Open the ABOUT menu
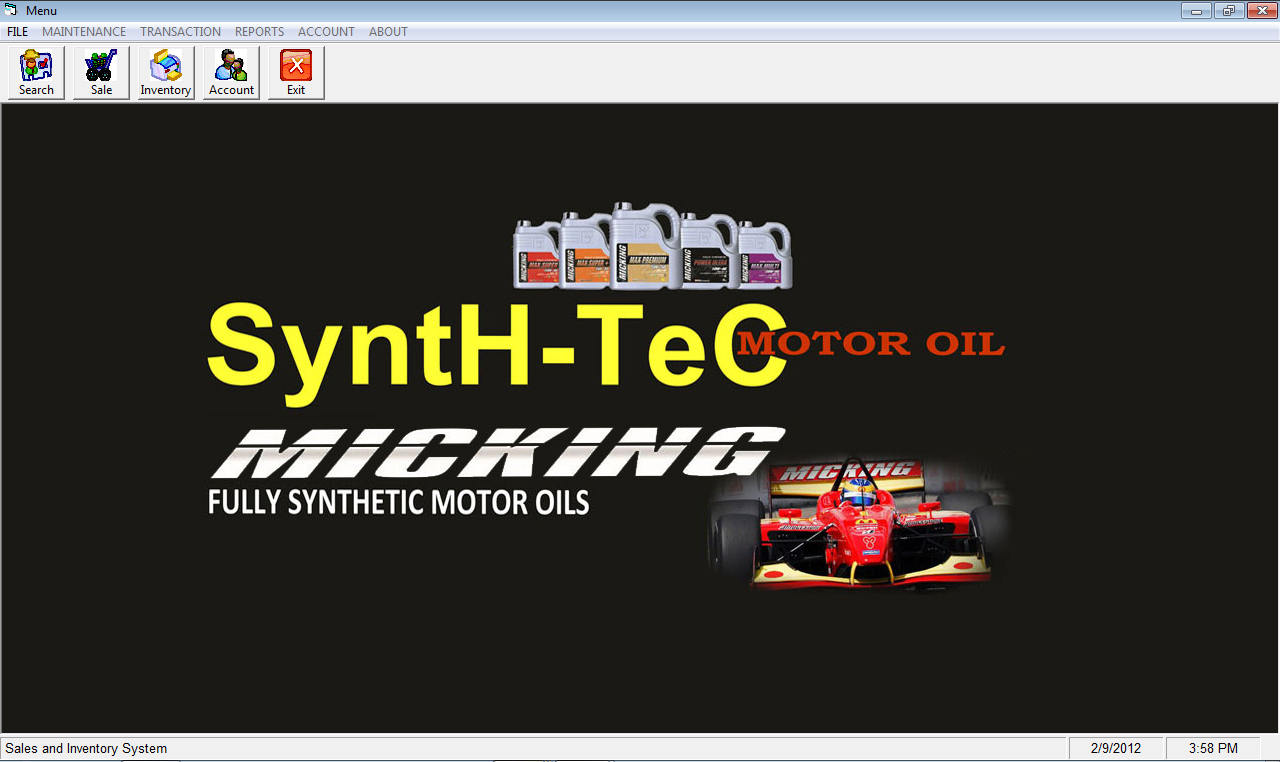The image size is (1280, 762). tap(388, 32)
